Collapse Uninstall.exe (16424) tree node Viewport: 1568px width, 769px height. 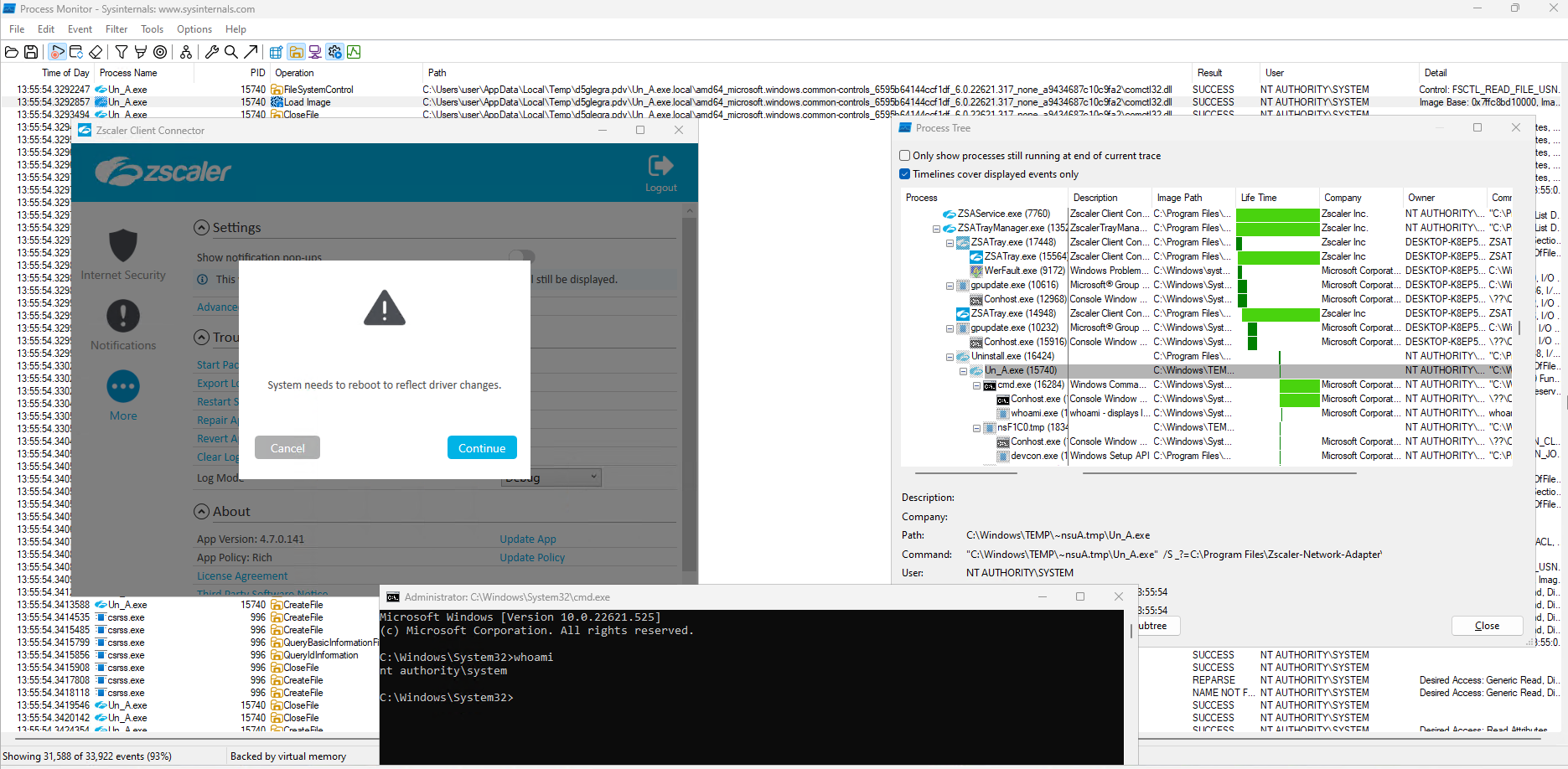[950, 357]
